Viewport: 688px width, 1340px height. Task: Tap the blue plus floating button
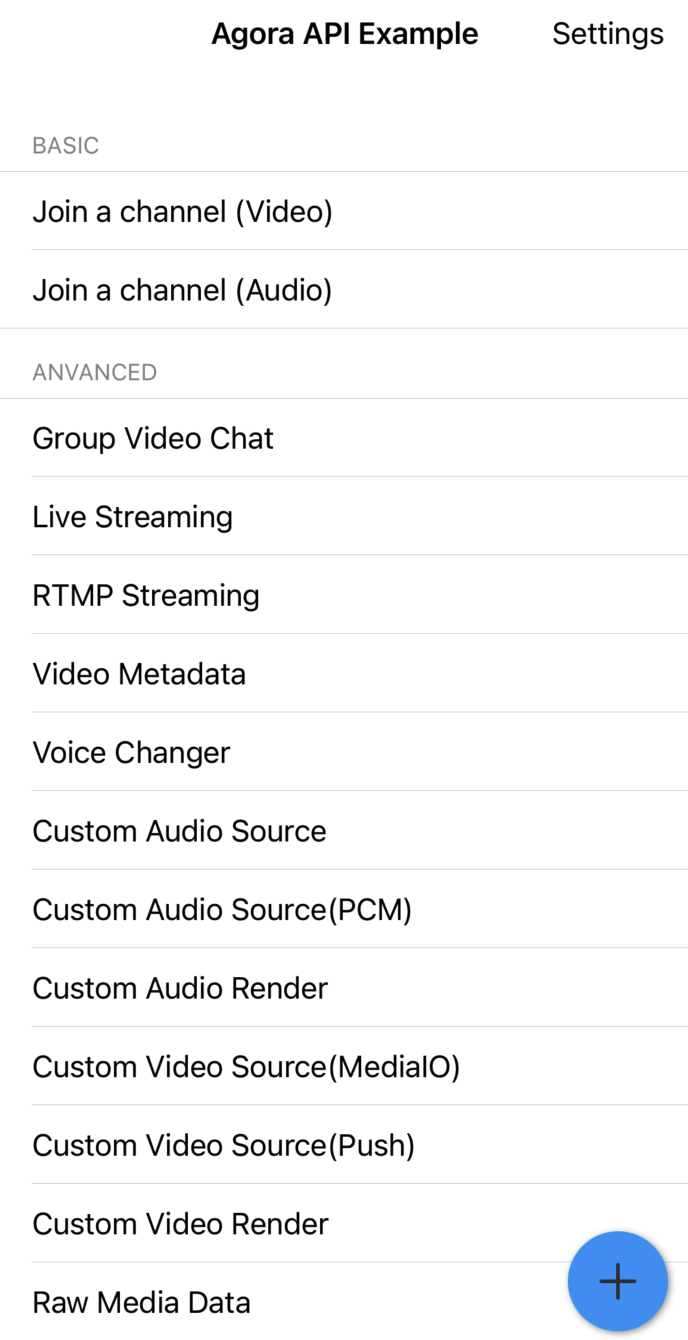pos(617,1281)
